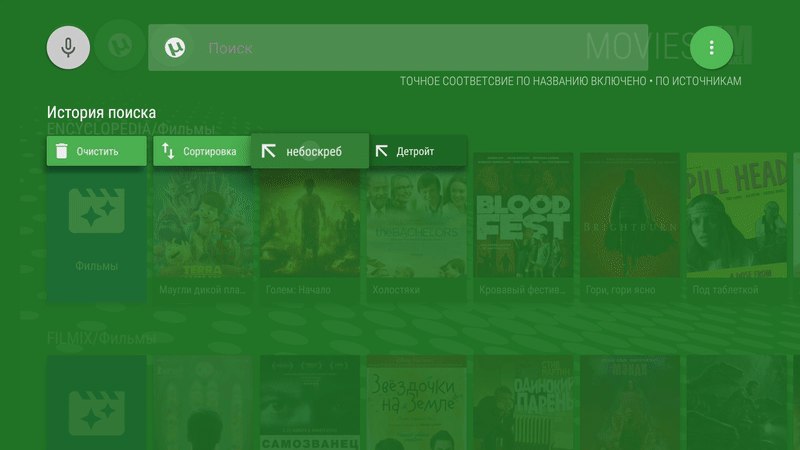This screenshot has height=450, width=800.
Task: Click the История поиска heading
Action: (x=101, y=112)
